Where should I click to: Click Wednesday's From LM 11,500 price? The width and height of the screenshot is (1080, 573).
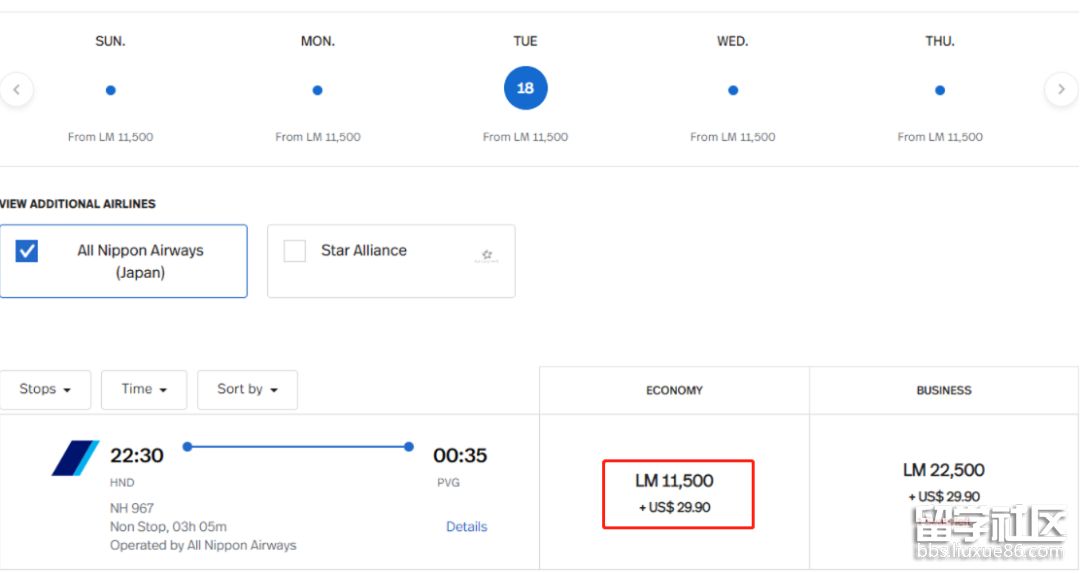pyautogui.click(x=733, y=137)
